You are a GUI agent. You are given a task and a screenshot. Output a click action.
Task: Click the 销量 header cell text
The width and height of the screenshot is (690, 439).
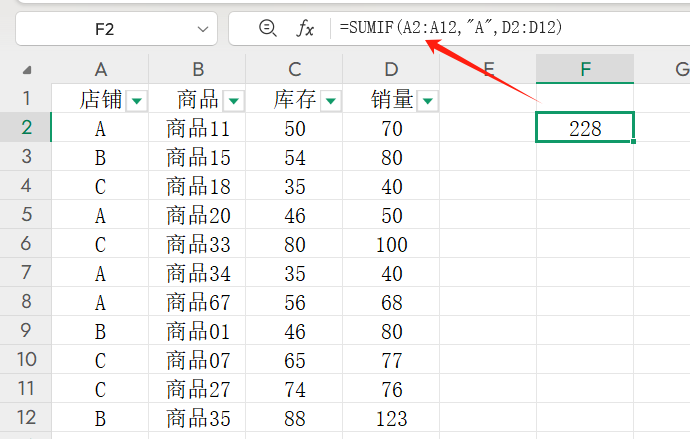(392, 99)
